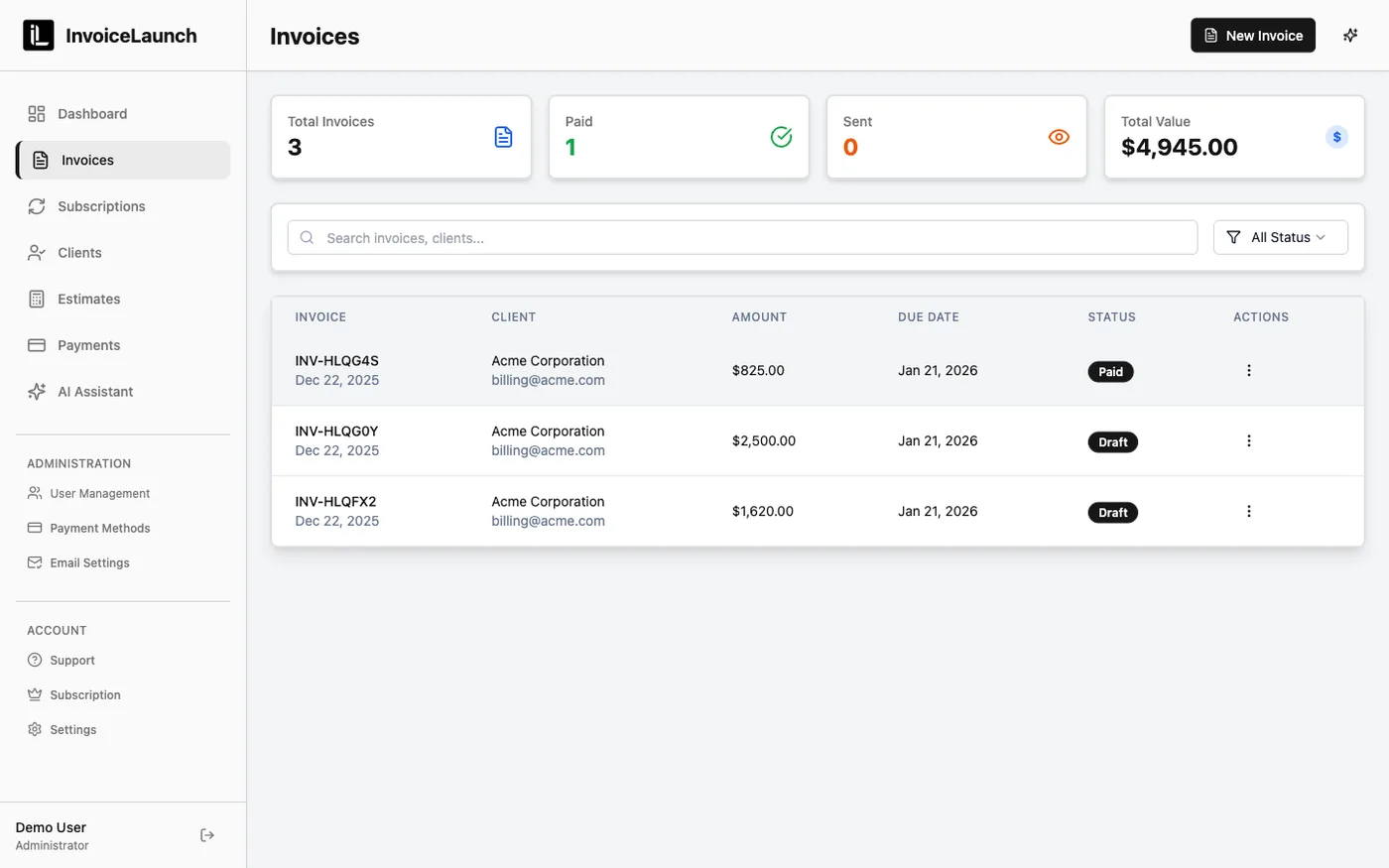The height and width of the screenshot is (868, 1389).
Task: Click Draft badge for INV-HLQG0Y
Action: tap(1112, 442)
